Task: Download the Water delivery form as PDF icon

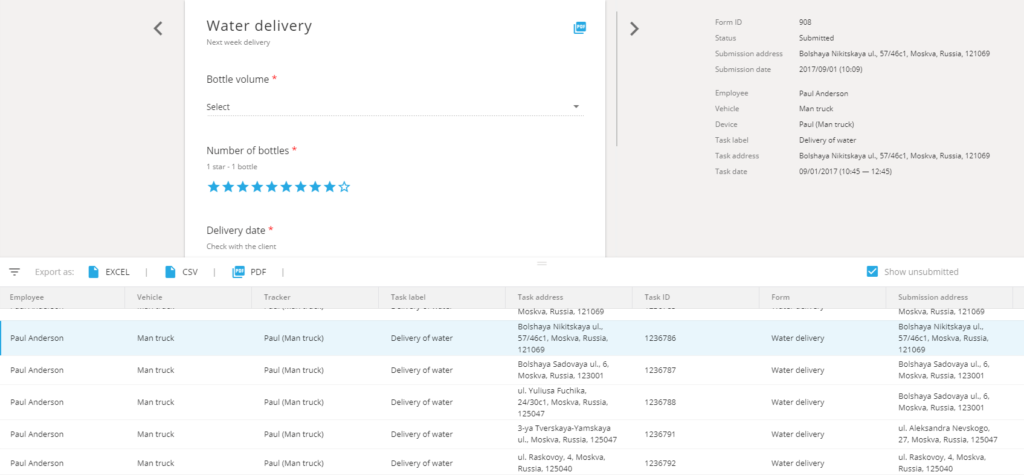Action: 580,27
